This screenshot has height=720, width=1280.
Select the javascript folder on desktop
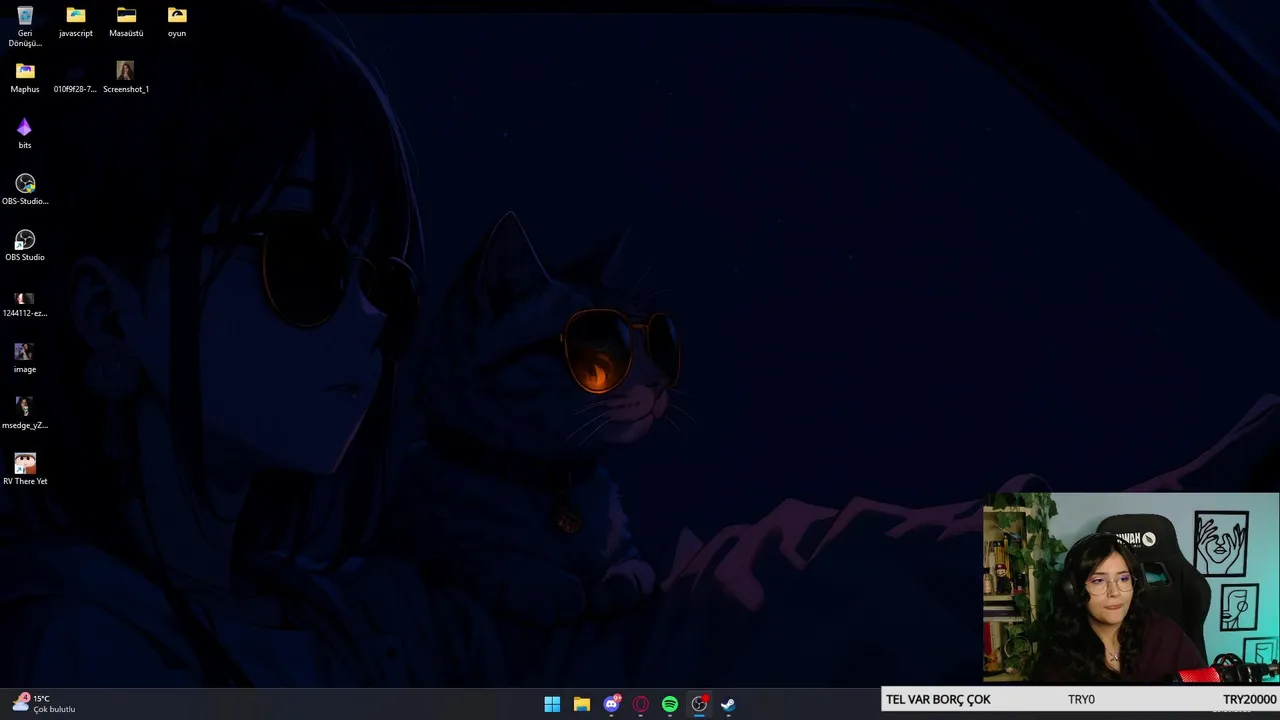76,22
